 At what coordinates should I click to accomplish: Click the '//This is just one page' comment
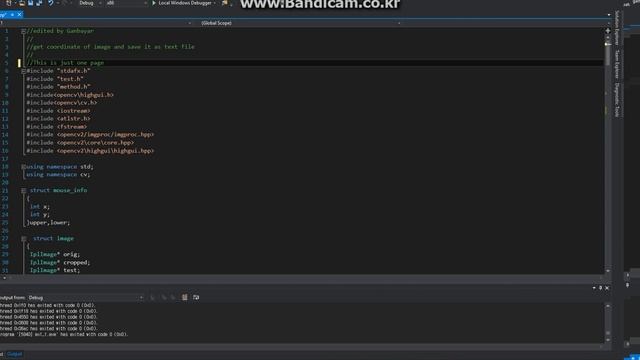pyautogui.click(x=65, y=63)
